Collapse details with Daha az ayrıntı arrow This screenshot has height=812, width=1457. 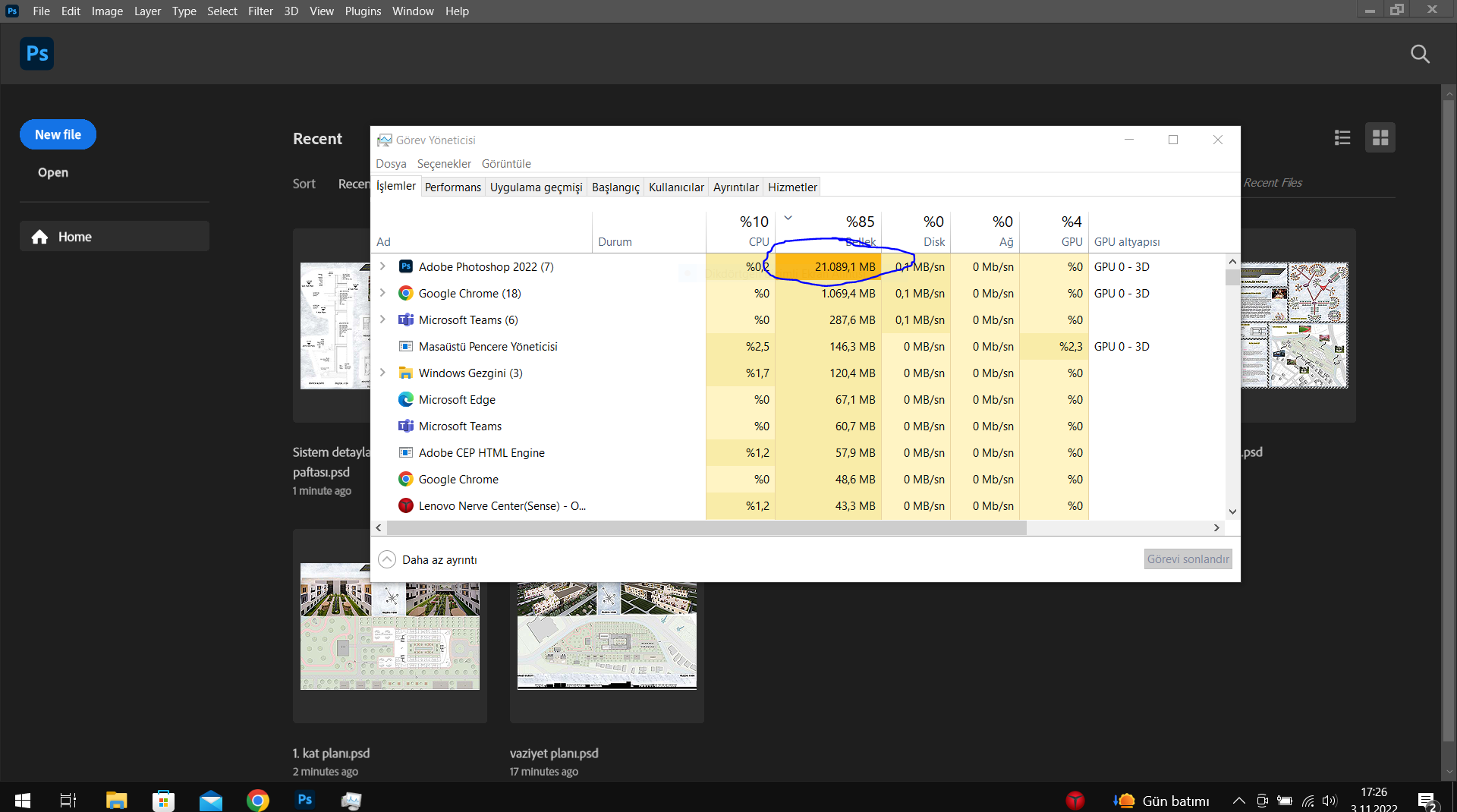(x=387, y=559)
